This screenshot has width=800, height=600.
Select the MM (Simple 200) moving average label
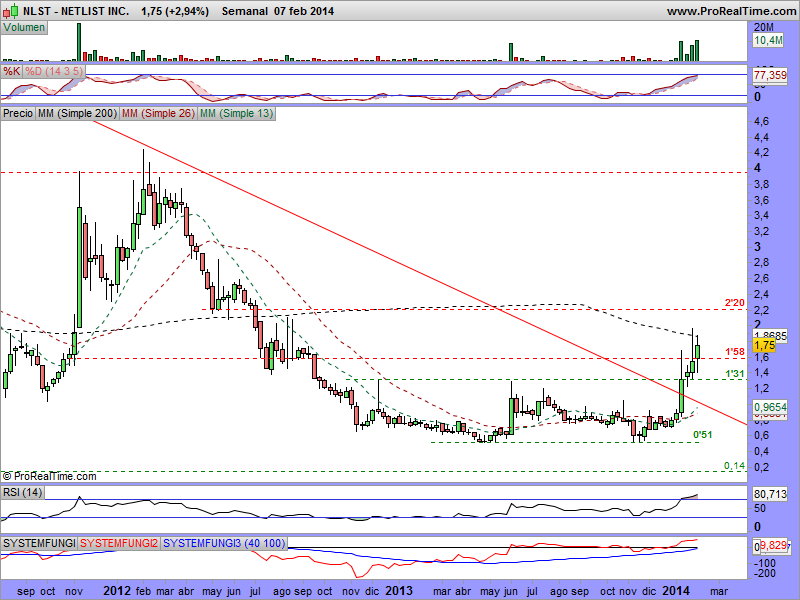pyautogui.click(x=77, y=113)
